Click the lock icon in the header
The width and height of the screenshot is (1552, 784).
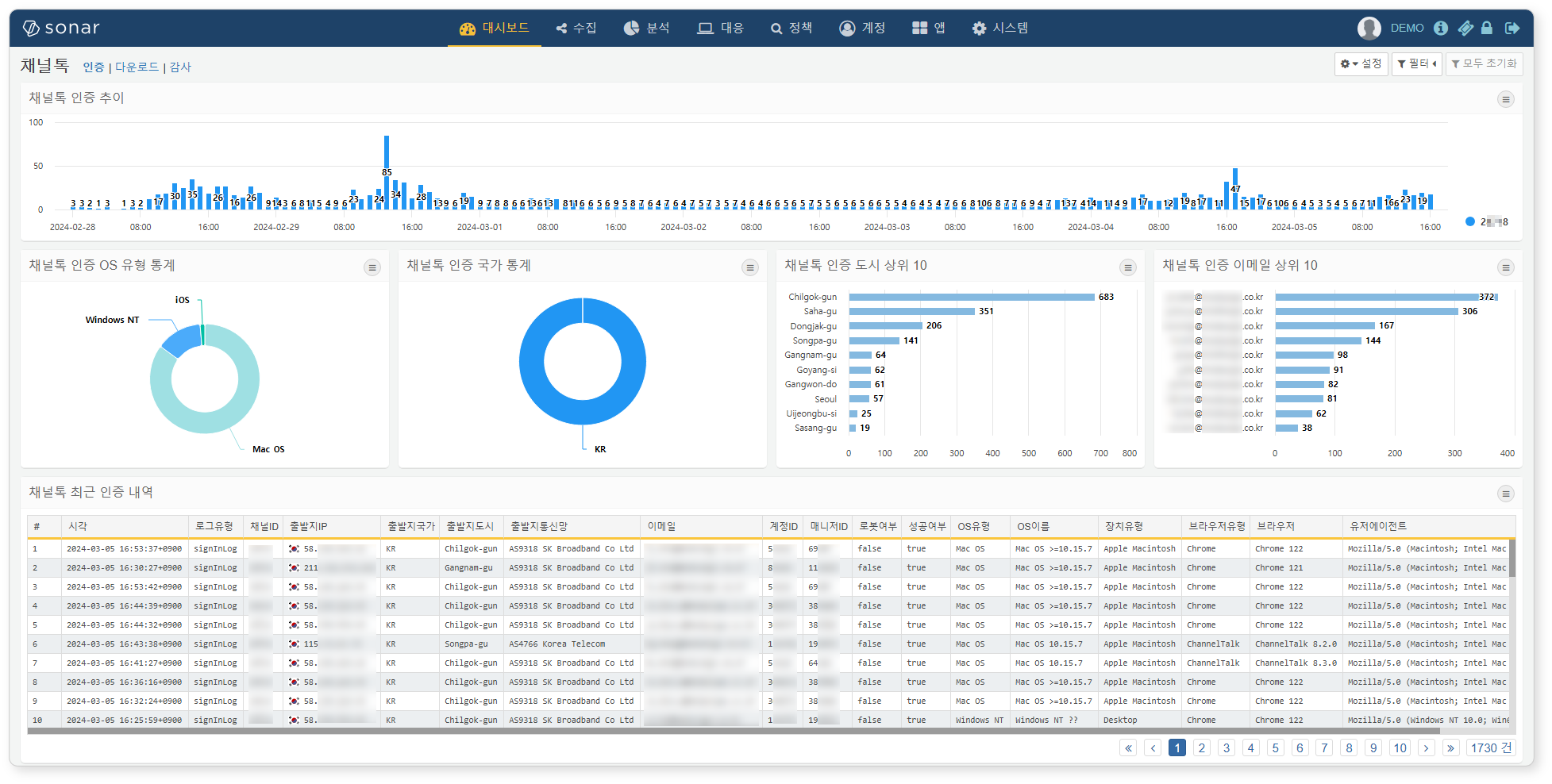pyautogui.click(x=1487, y=28)
